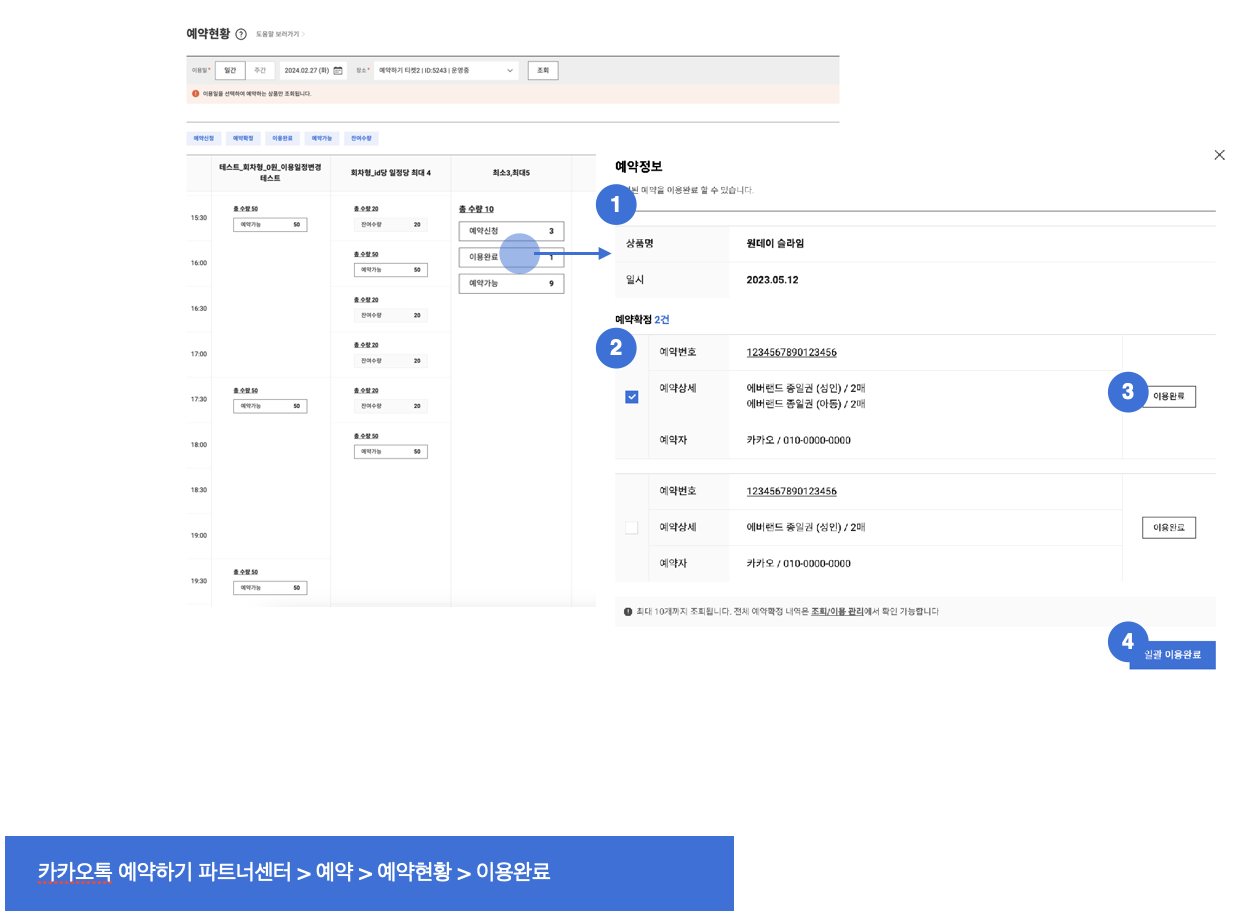Open the calendar date picker icon
Image resolution: width=1254 pixels, height=914 pixels.
click(338, 71)
